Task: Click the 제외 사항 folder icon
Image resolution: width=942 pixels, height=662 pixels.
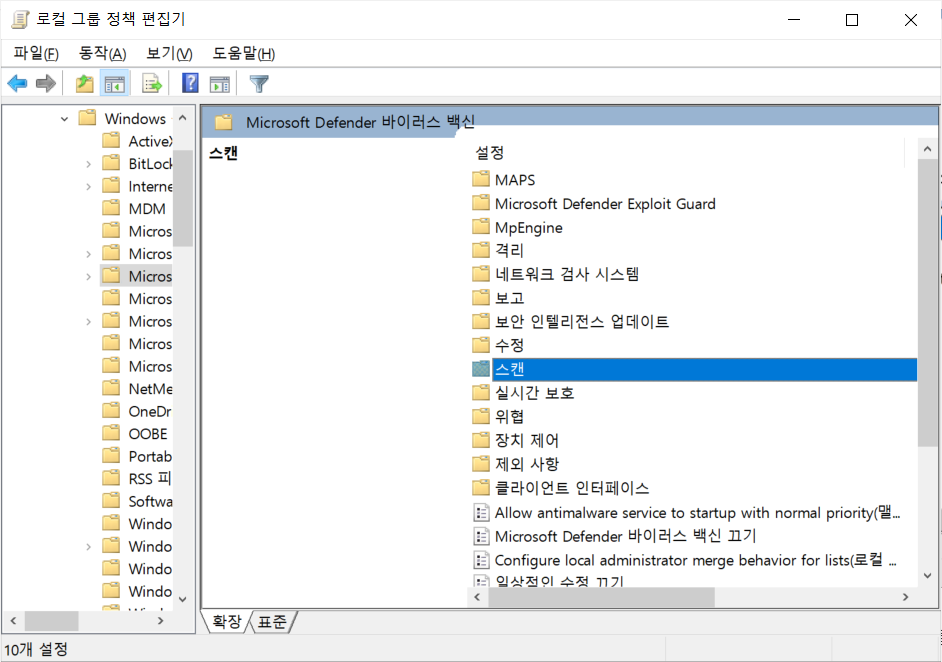Action: coord(481,463)
